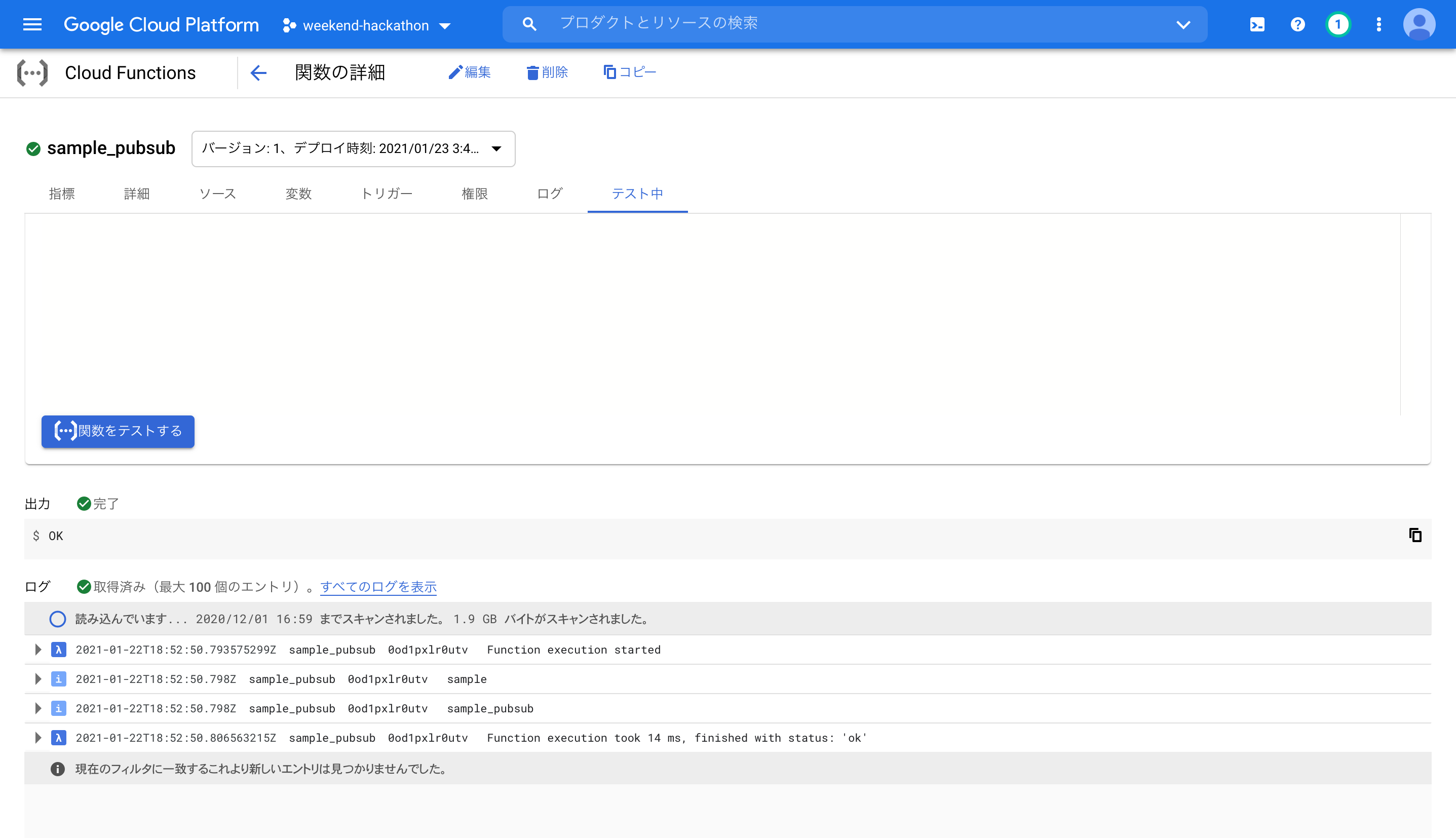Click inside the product search field
Image resolution: width=1456 pixels, height=838 pixels.
806,24
